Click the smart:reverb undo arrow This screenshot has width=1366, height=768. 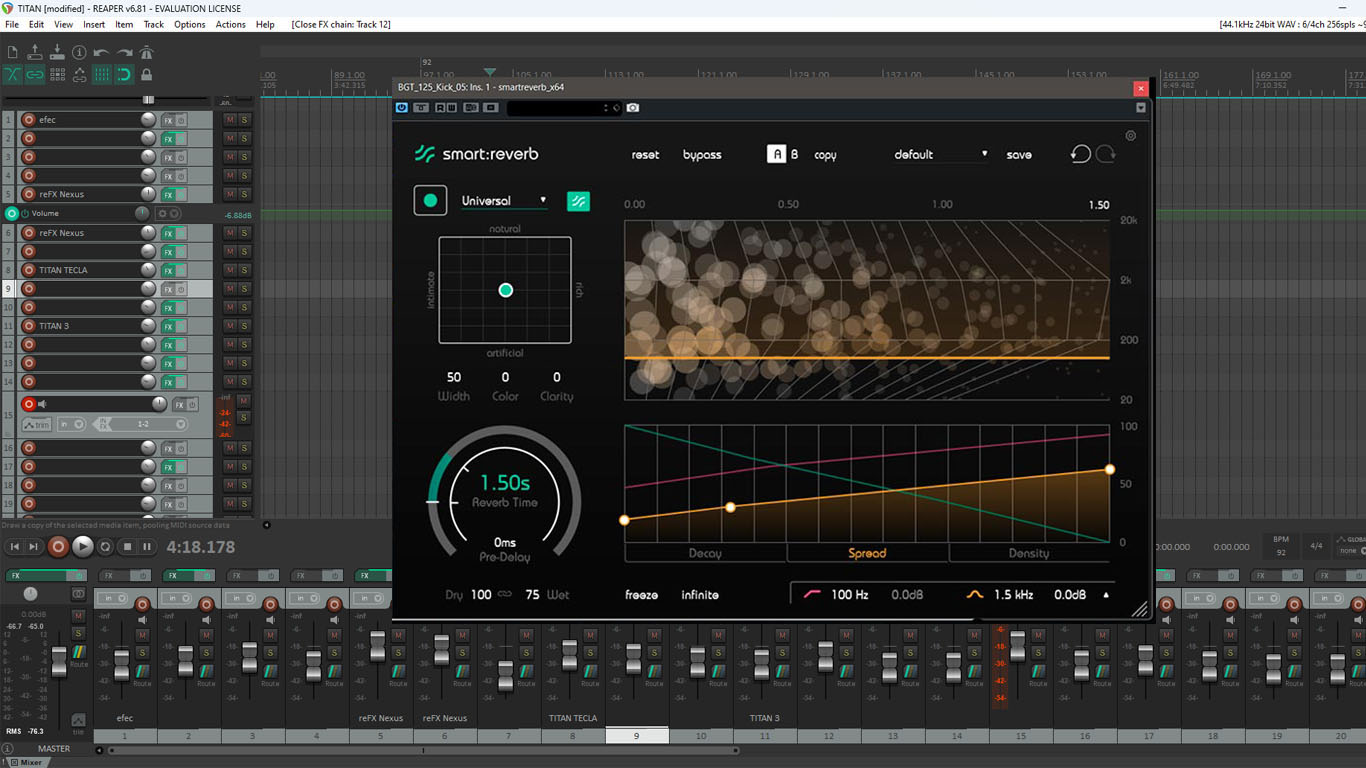click(1081, 154)
